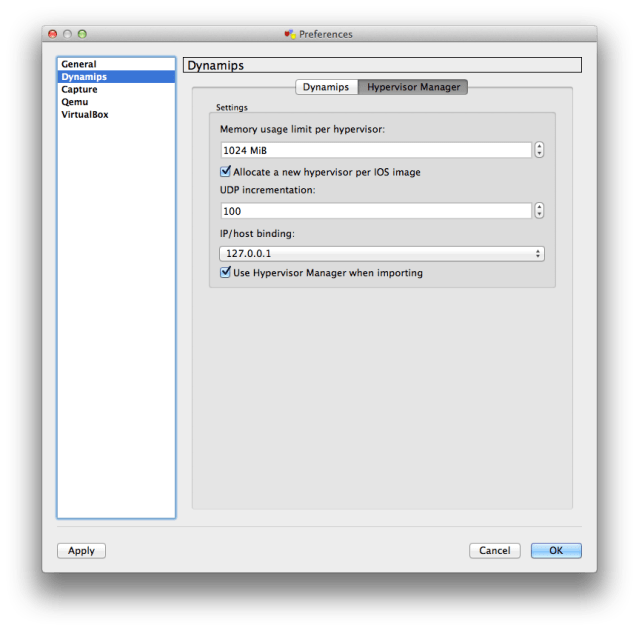
Task: Click the Apply button
Action: click(x=82, y=551)
